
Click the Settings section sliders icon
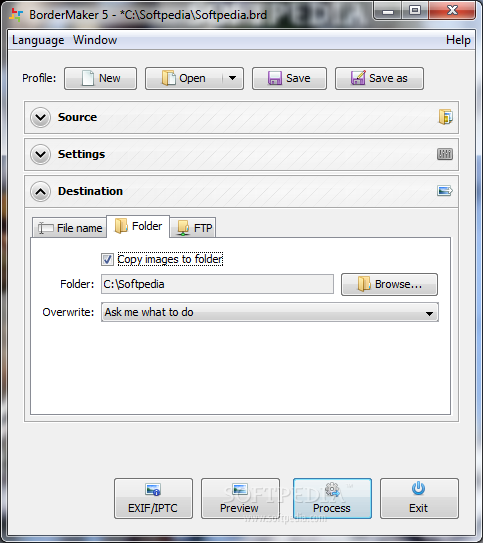(x=445, y=154)
